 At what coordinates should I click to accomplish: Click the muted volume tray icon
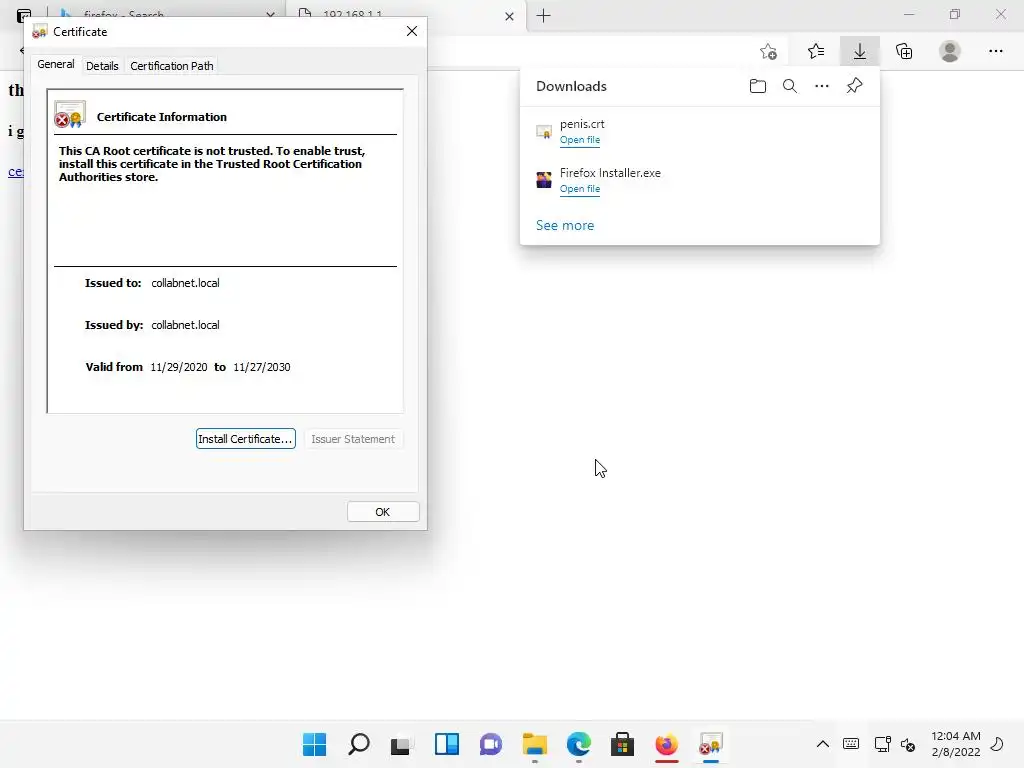coord(908,744)
